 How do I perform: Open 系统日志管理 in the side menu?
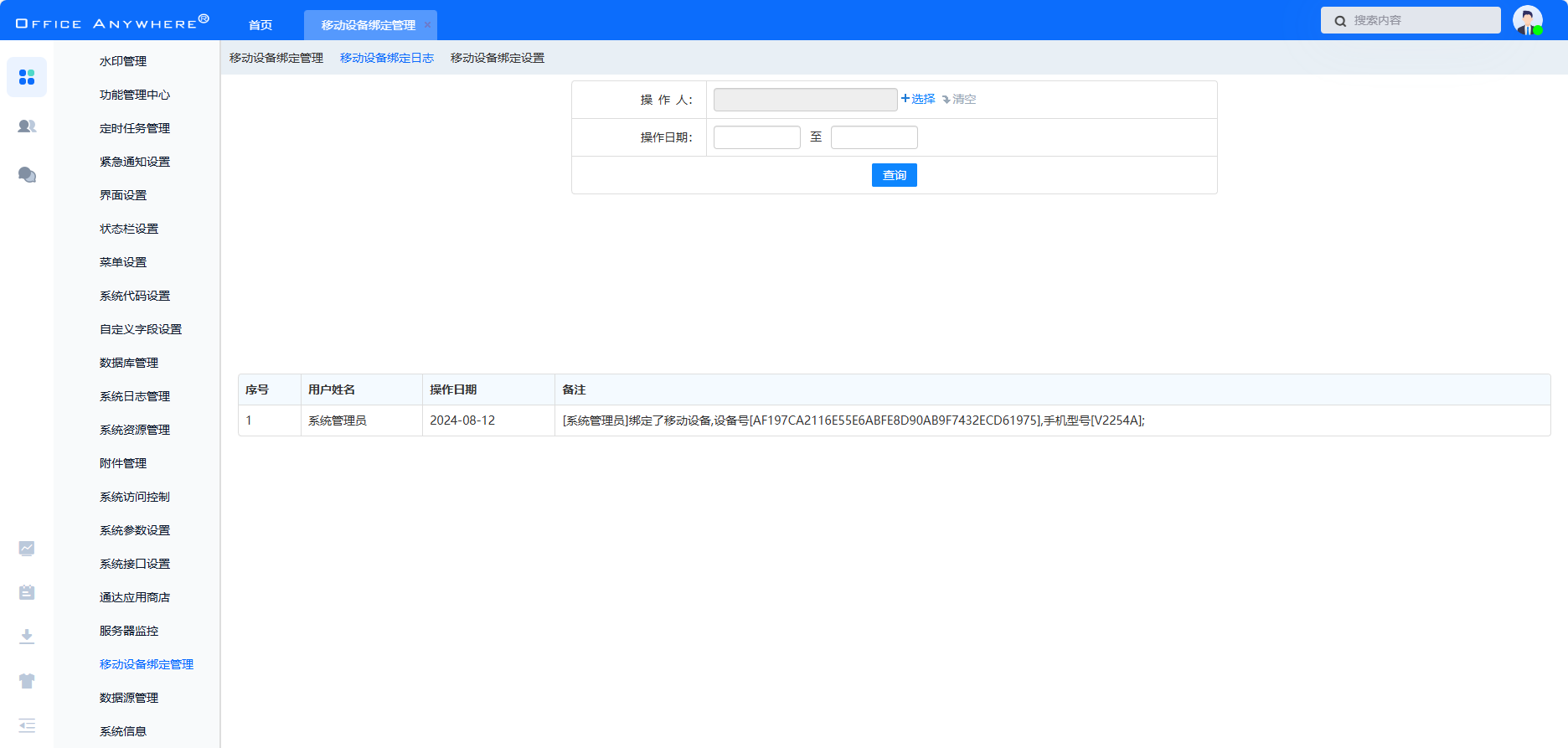(x=134, y=396)
